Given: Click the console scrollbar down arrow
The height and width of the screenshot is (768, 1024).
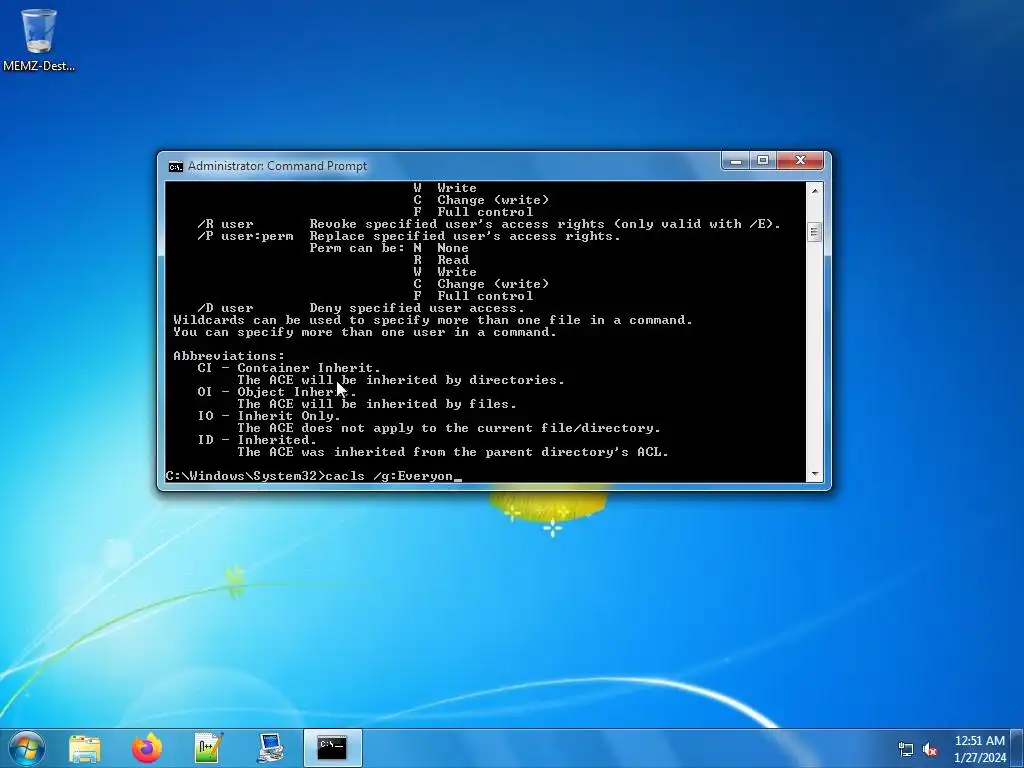Looking at the screenshot, I should 814,473.
